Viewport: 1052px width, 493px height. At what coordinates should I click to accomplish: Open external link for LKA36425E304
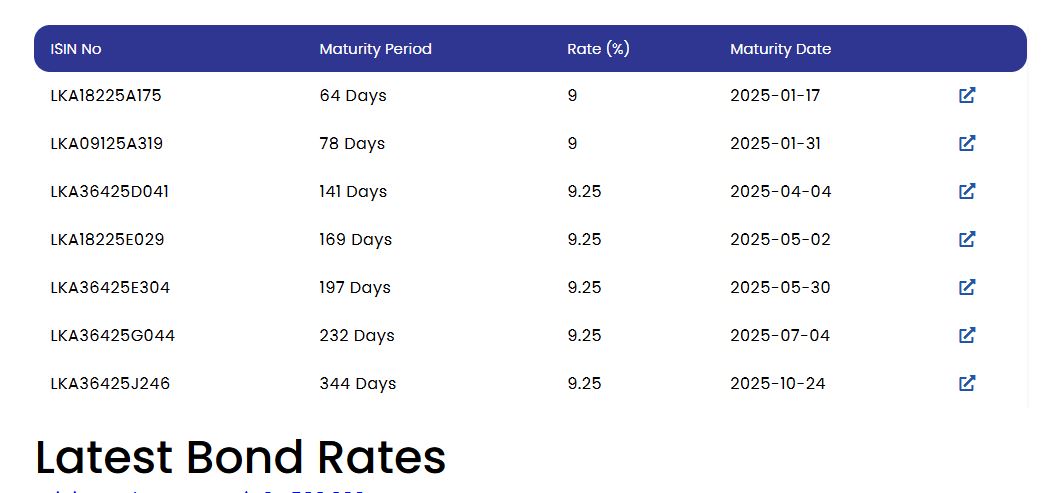coord(967,287)
